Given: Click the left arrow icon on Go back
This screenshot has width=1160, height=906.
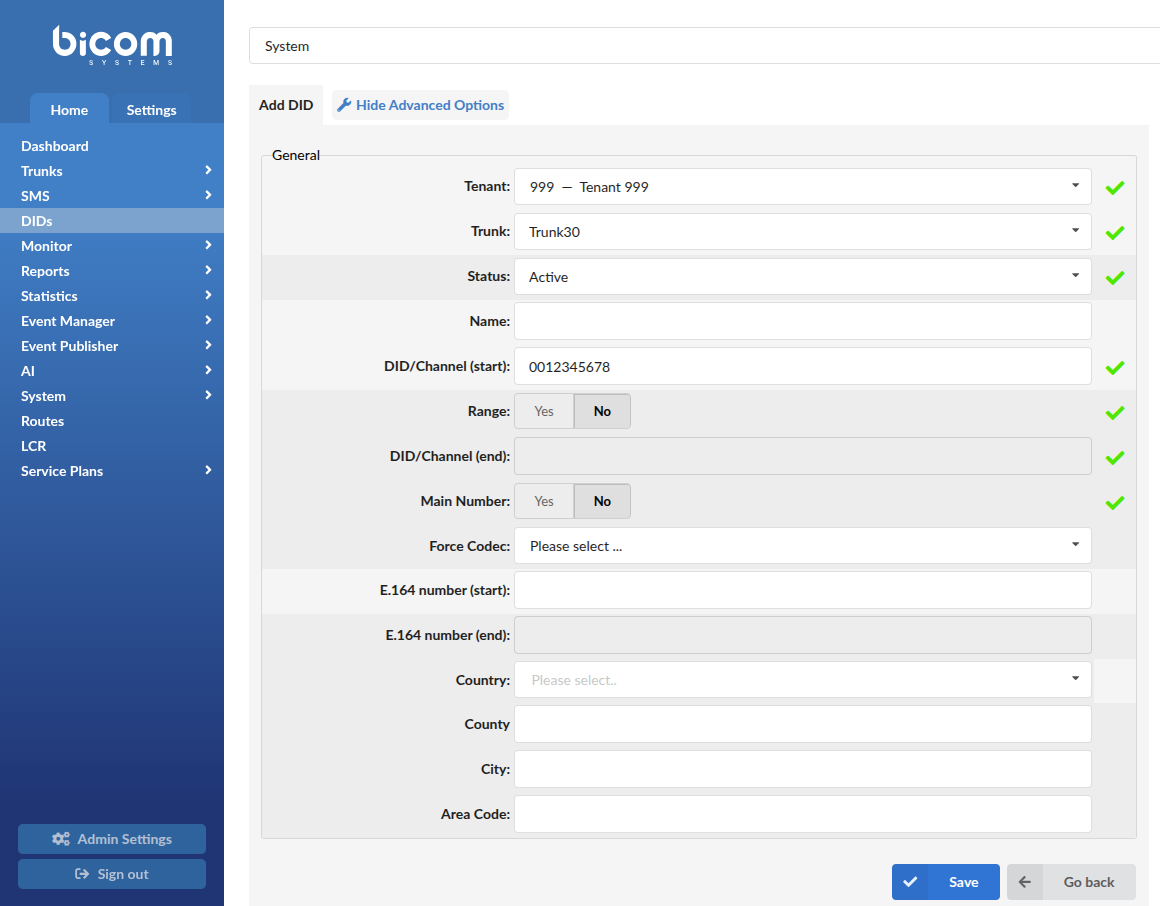Looking at the screenshot, I should pyautogui.click(x=1024, y=882).
